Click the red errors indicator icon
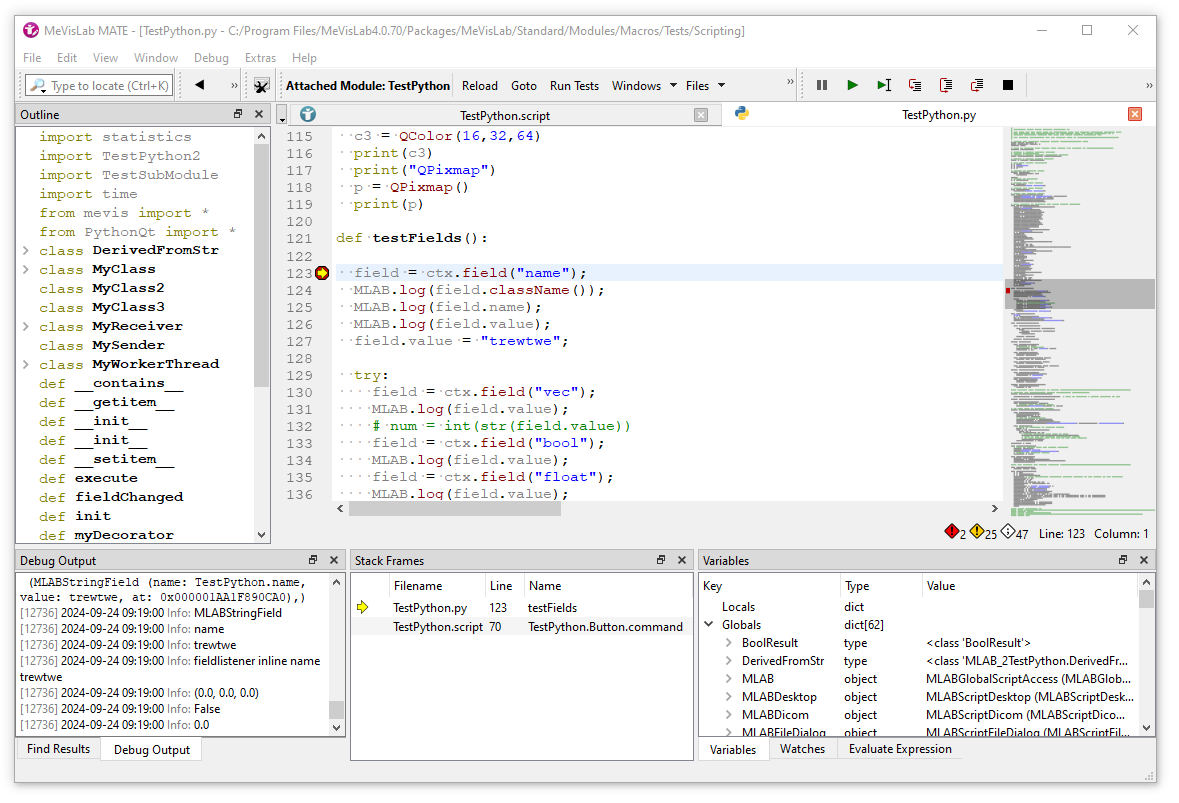This screenshot has width=1179, height=803. click(951, 533)
